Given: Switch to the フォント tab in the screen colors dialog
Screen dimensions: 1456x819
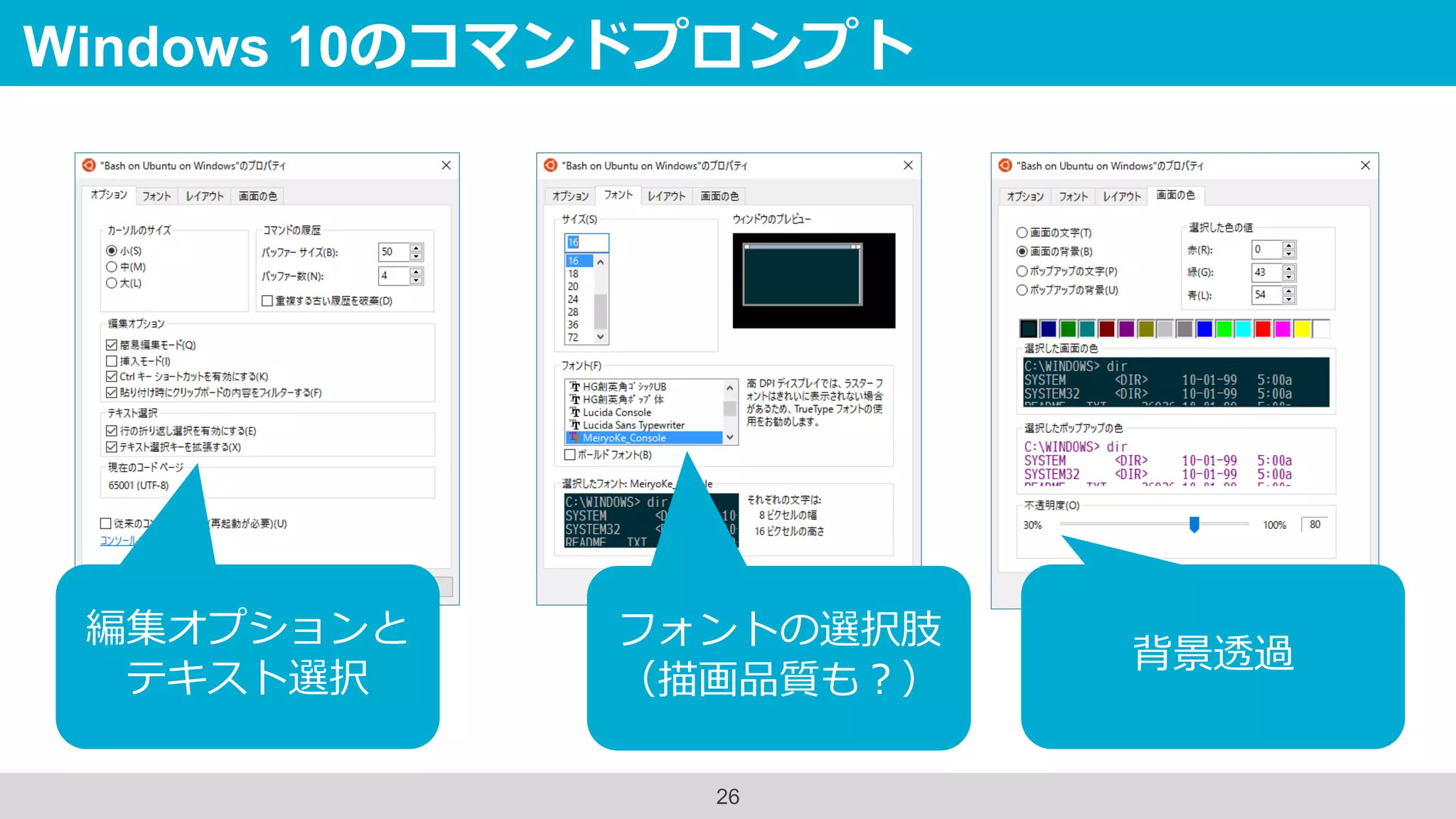Looking at the screenshot, I should (1073, 196).
